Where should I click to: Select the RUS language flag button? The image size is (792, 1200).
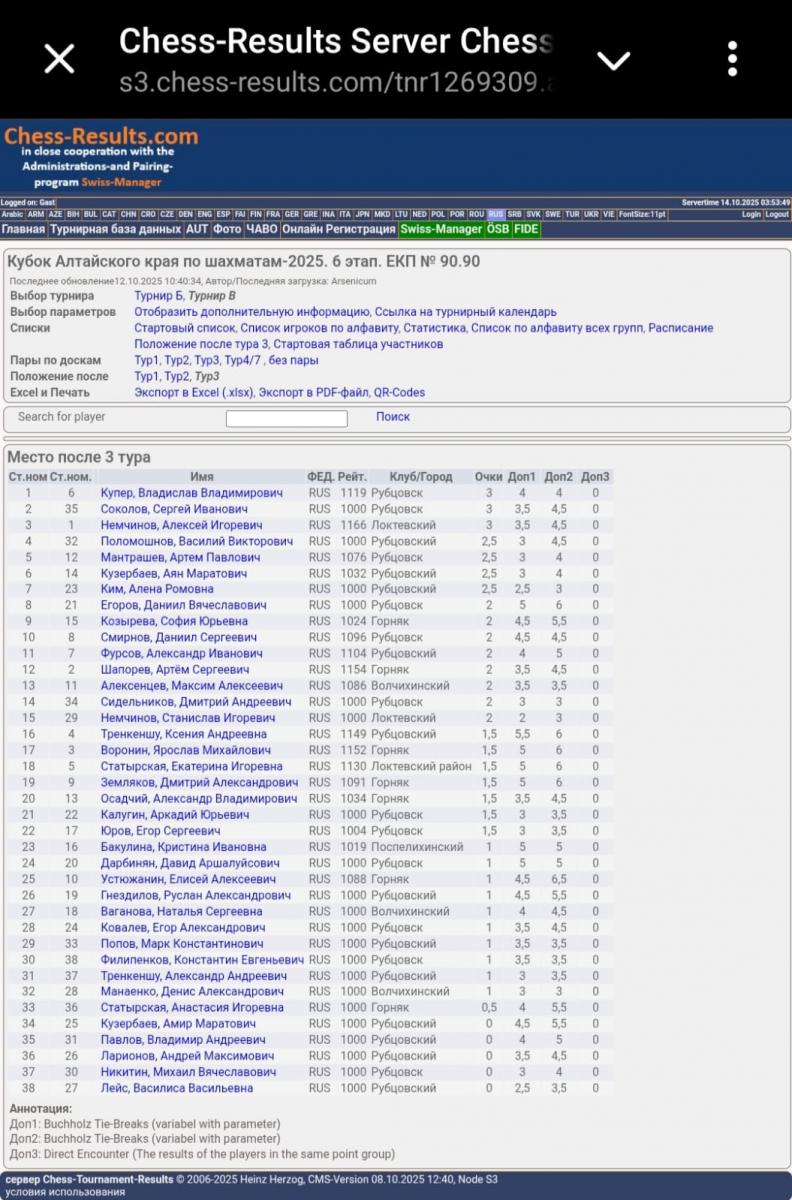496,214
